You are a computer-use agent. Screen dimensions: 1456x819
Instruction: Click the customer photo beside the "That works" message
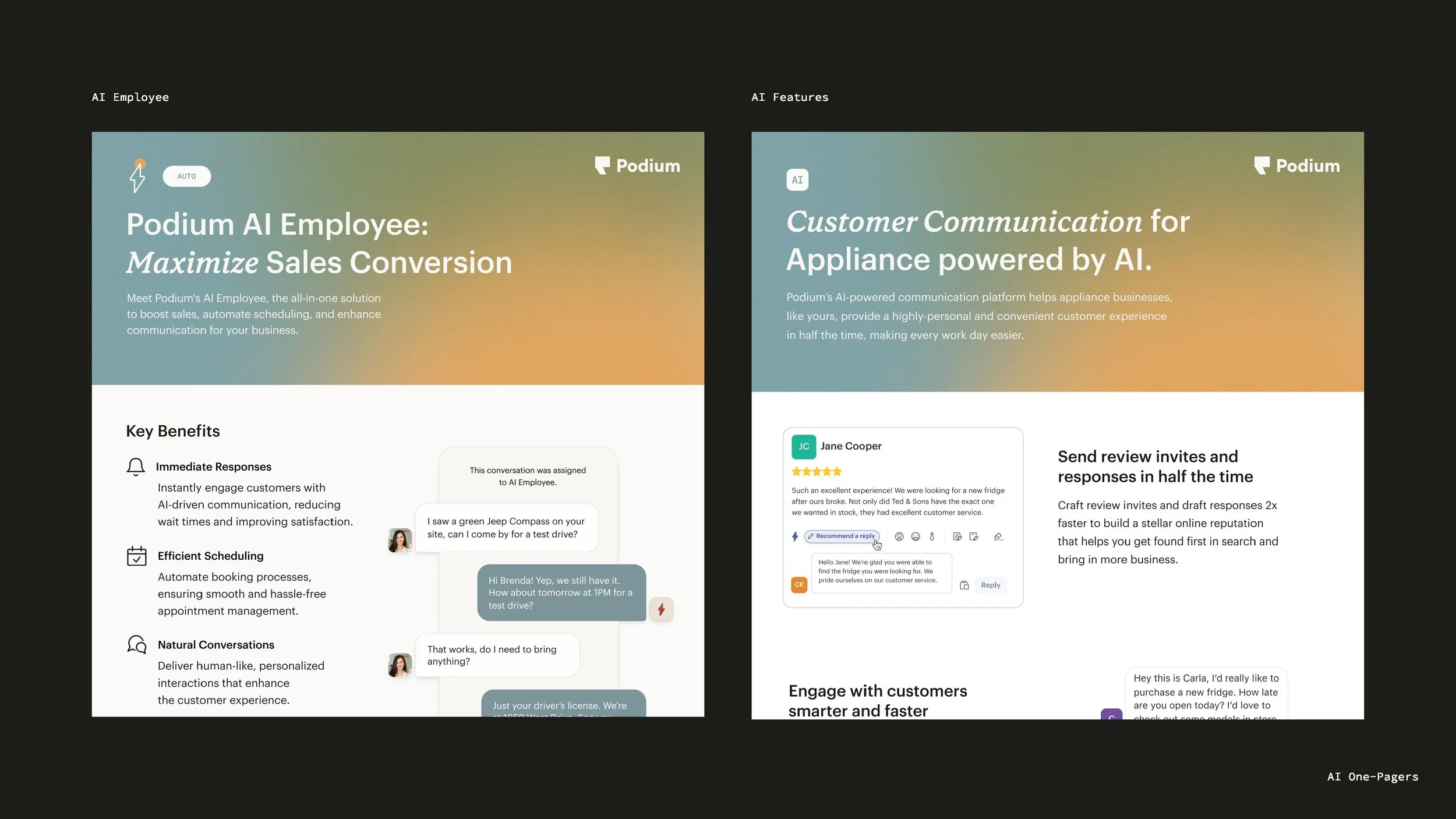tap(400, 665)
